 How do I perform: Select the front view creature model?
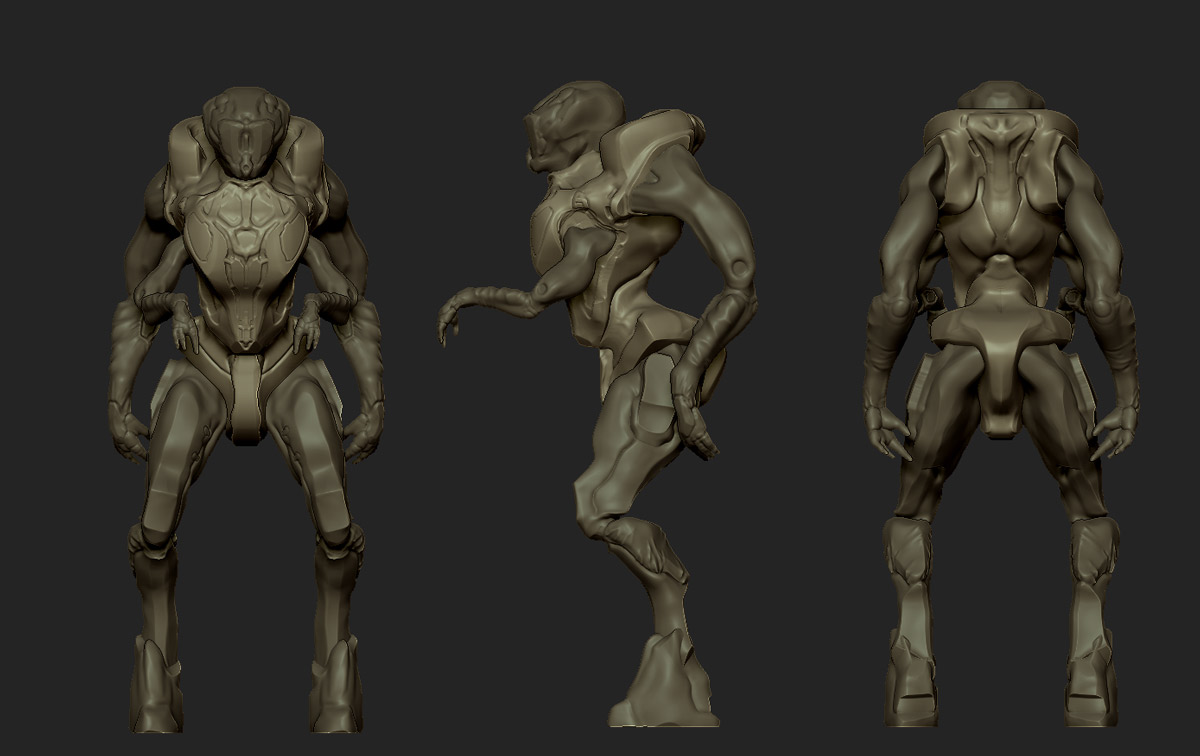[245, 410]
